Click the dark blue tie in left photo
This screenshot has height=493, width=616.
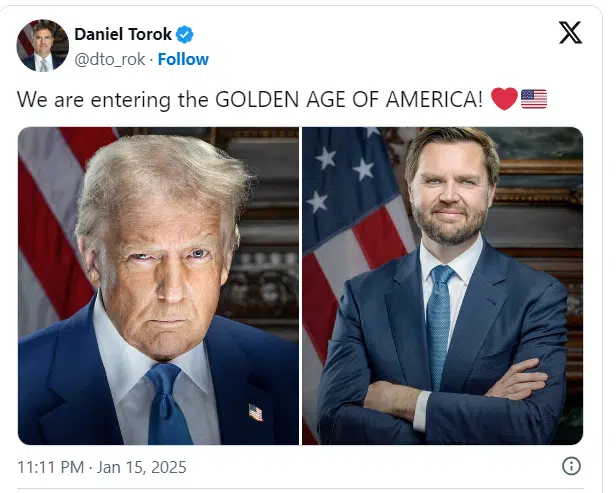pyautogui.click(x=167, y=404)
